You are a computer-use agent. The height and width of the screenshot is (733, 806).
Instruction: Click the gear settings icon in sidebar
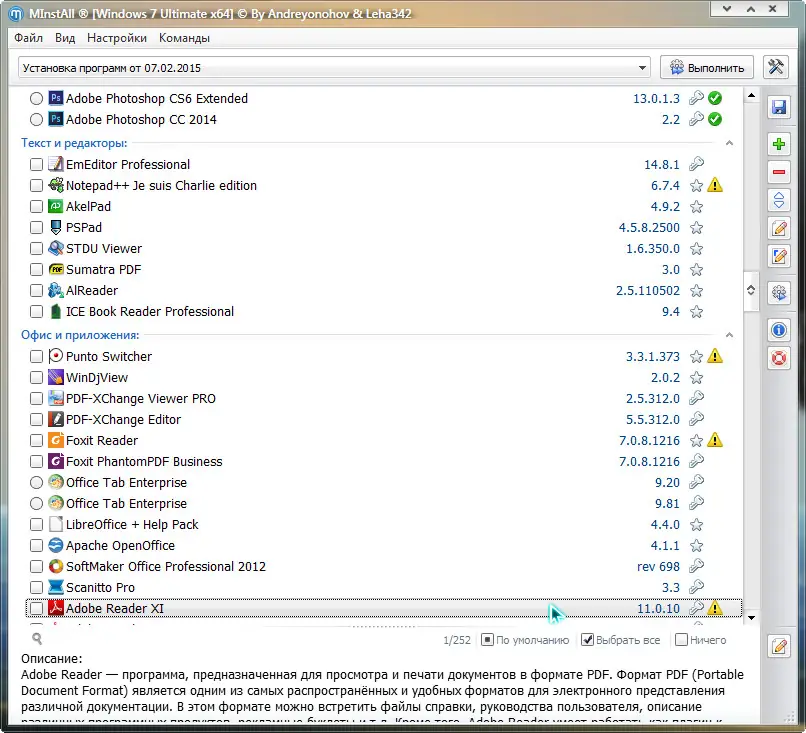click(x=779, y=293)
